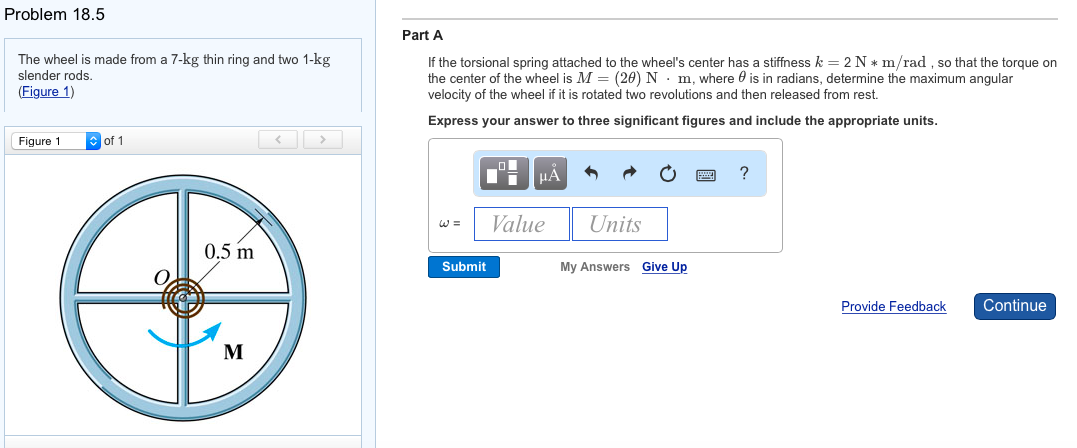Click the M torque label in figure
The image size is (1077, 448).
(x=234, y=352)
